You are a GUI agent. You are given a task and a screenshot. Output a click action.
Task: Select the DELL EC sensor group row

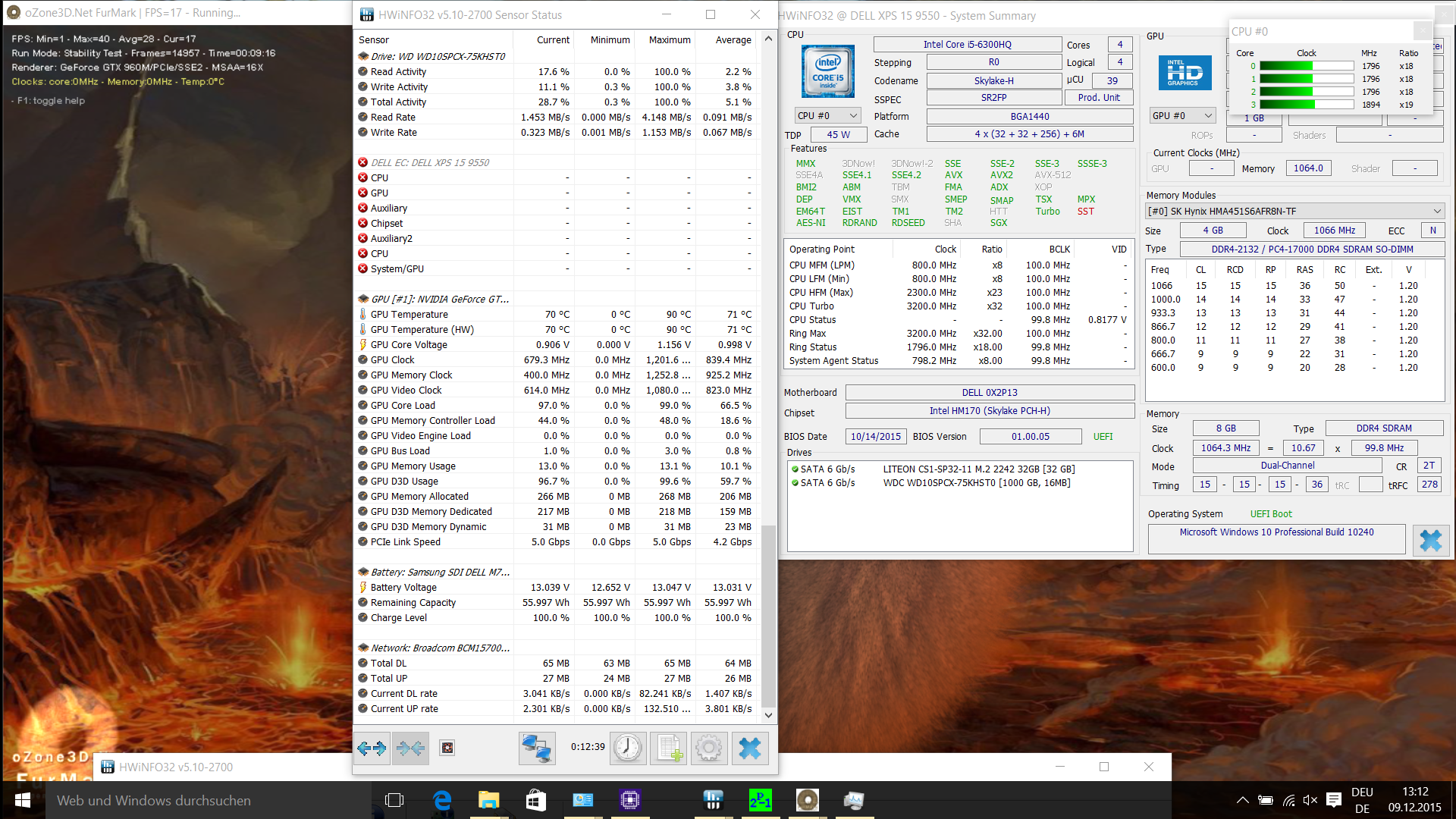[x=430, y=162]
